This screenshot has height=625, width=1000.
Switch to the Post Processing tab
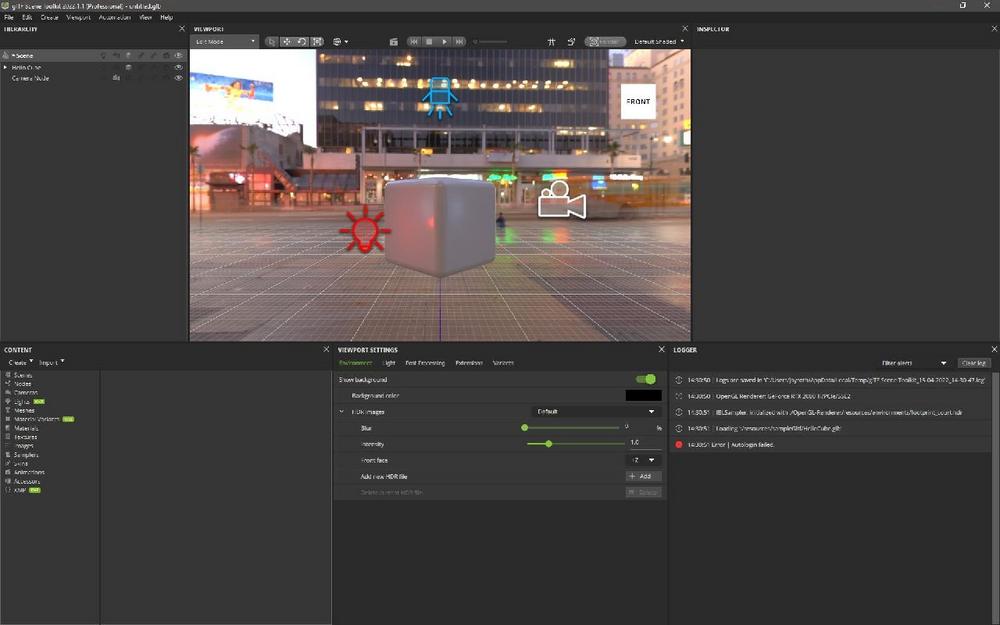(x=425, y=363)
